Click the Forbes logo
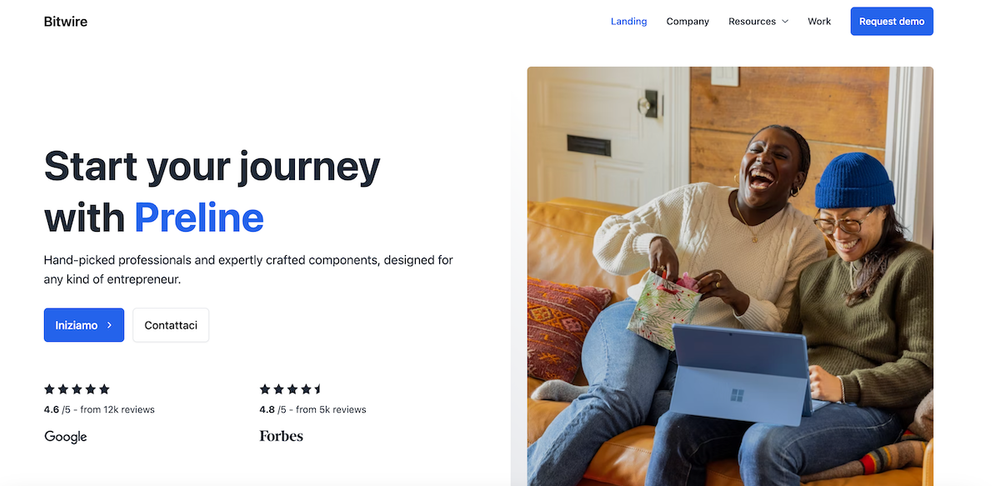This screenshot has height=486, width=1000. point(281,436)
